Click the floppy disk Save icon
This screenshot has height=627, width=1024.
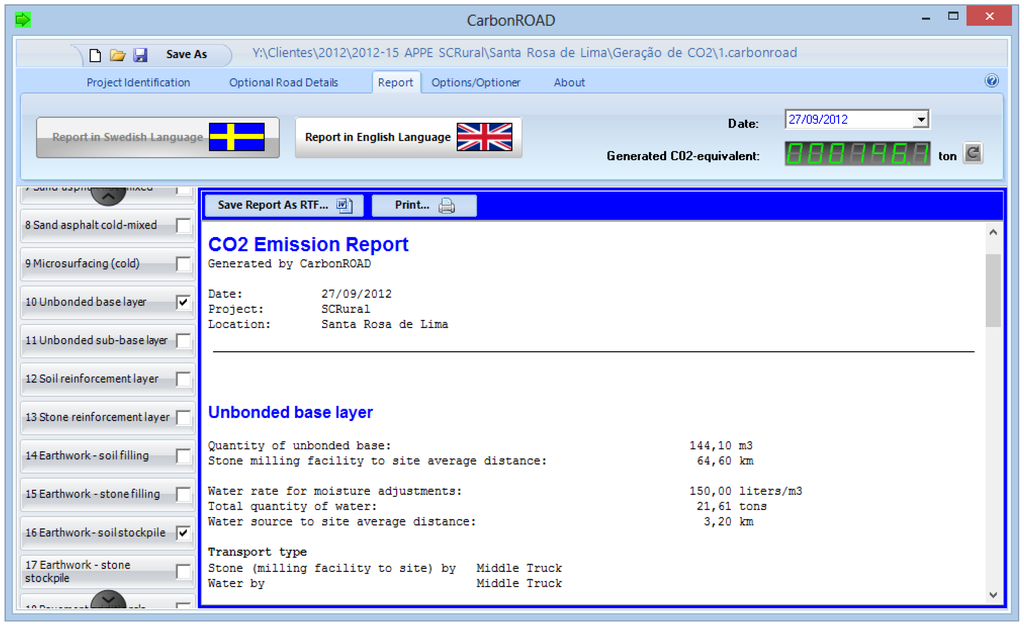[x=140, y=54]
